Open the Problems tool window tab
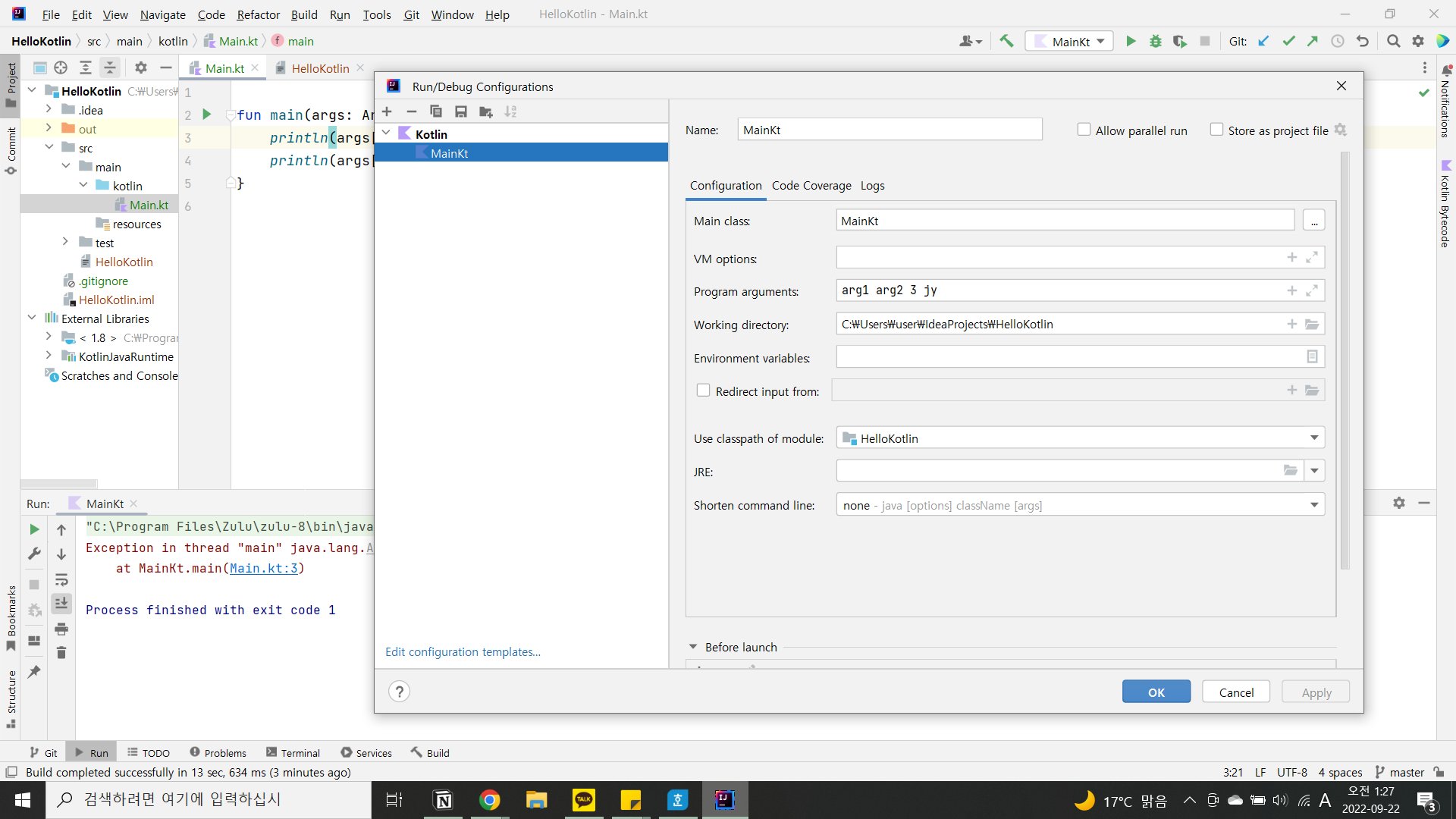This screenshot has height=819, width=1456. (x=218, y=752)
